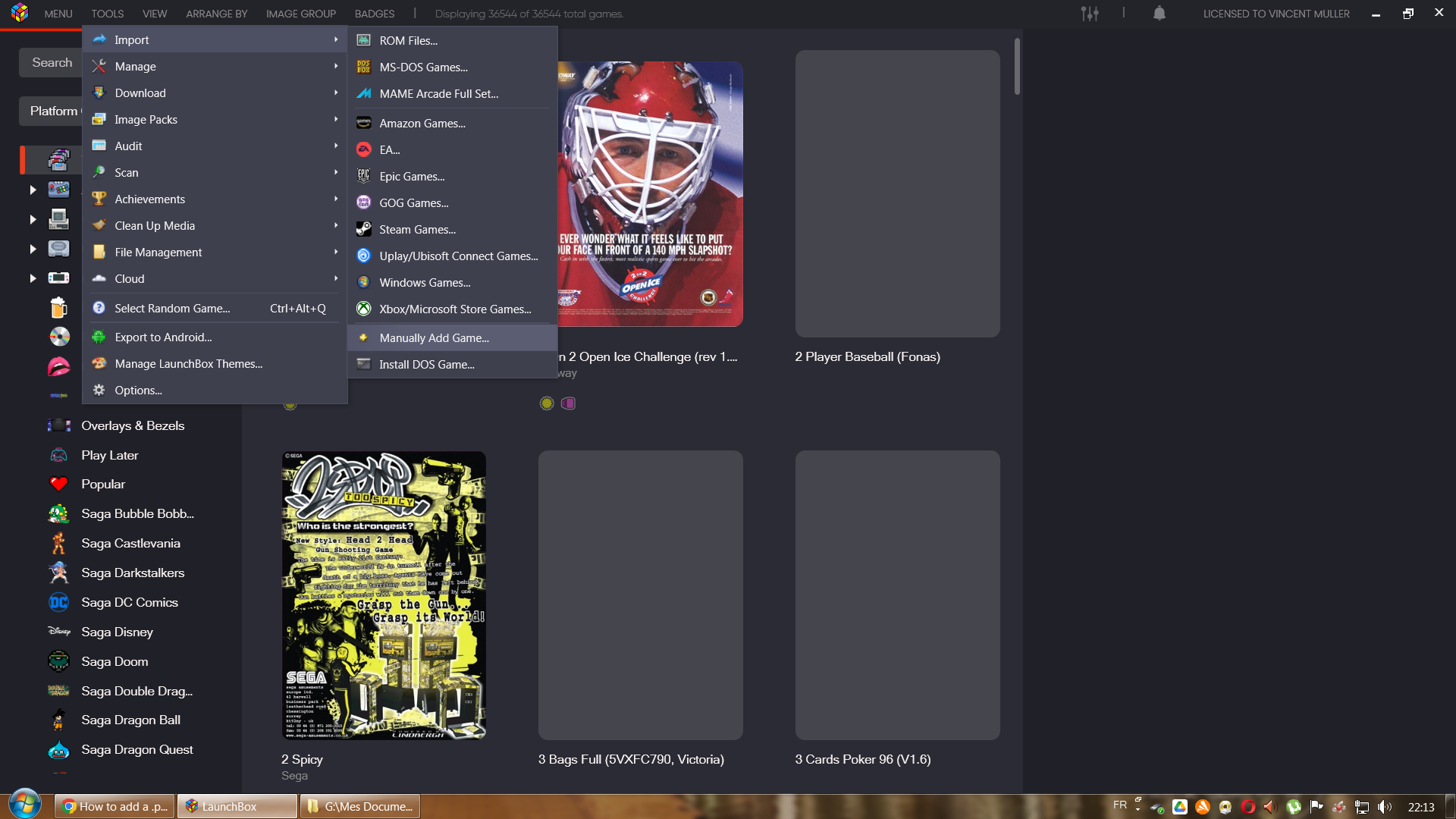Click the Popular heart icon
Image resolution: width=1456 pixels, height=819 pixels.
[x=58, y=484]
